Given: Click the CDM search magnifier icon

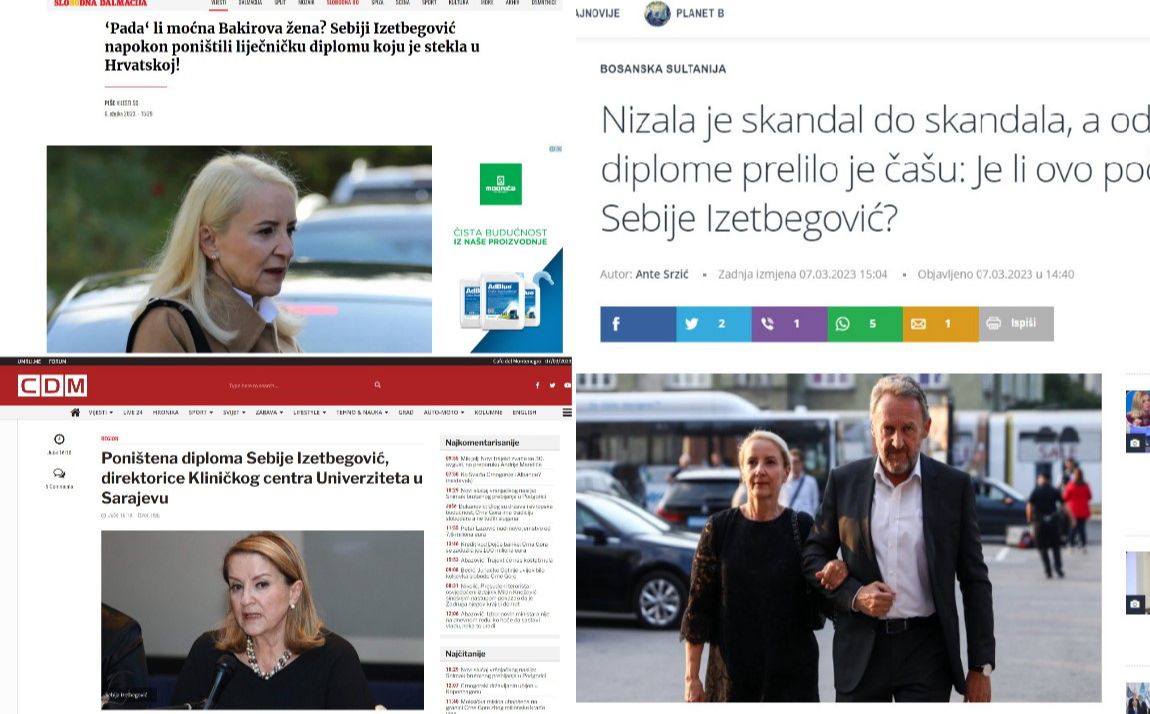Looking at the screenshot, I should (x=378, y=385).
